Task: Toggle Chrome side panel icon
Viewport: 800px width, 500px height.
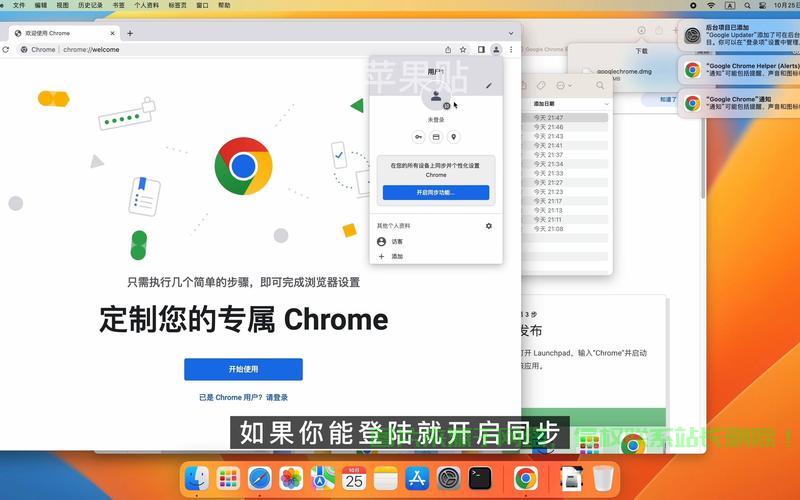Action: (x=481, y=49)
